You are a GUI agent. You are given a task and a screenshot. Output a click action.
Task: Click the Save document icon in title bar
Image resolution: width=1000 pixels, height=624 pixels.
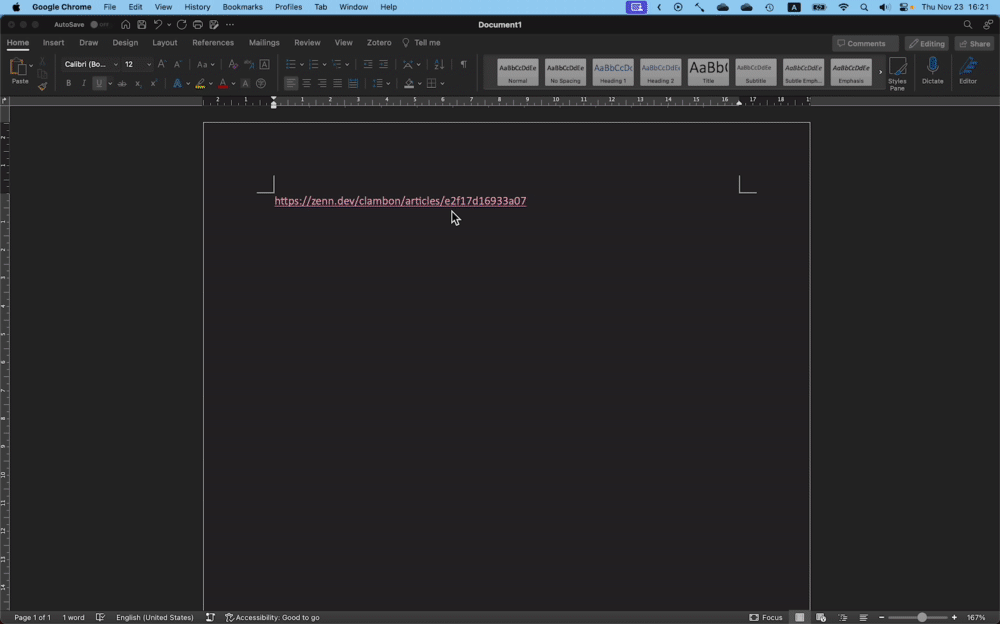142,24
